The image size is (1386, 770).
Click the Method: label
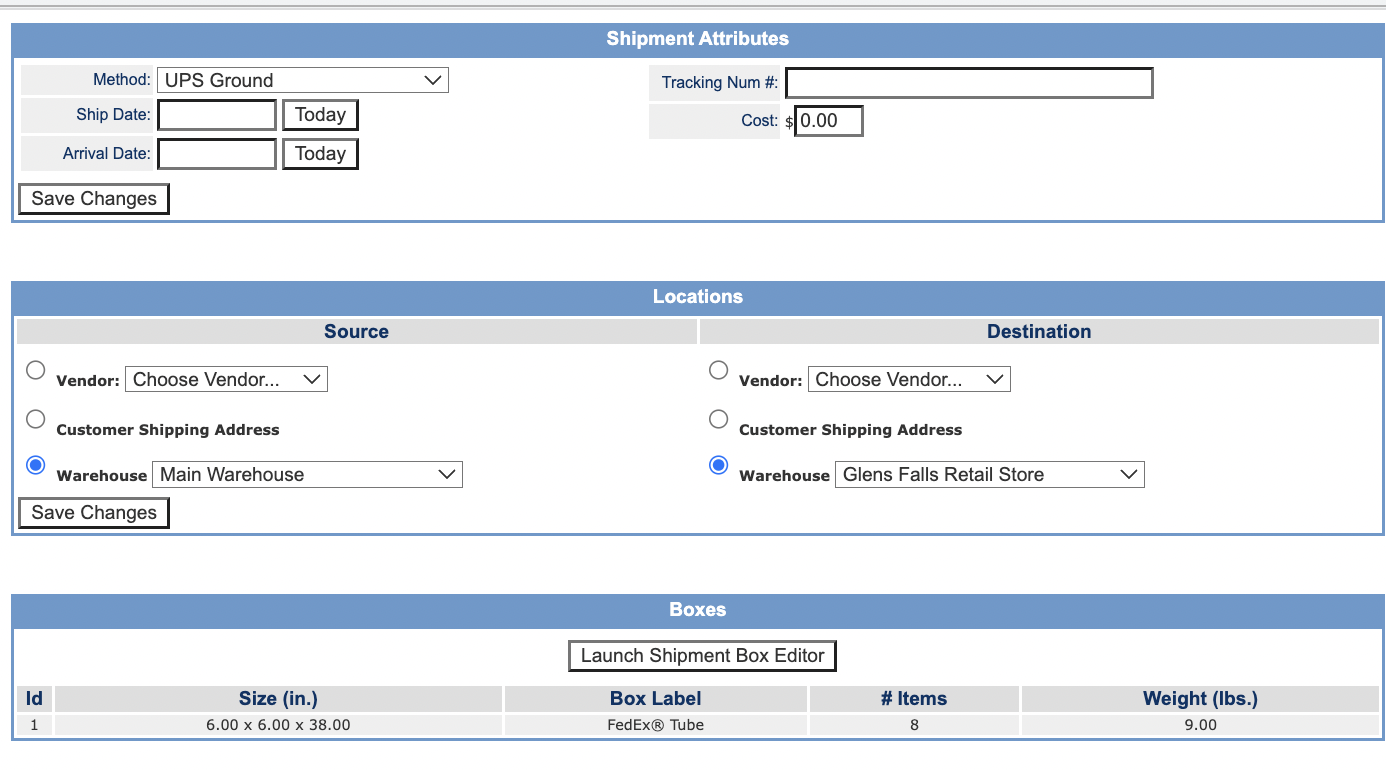click(122, 80)
